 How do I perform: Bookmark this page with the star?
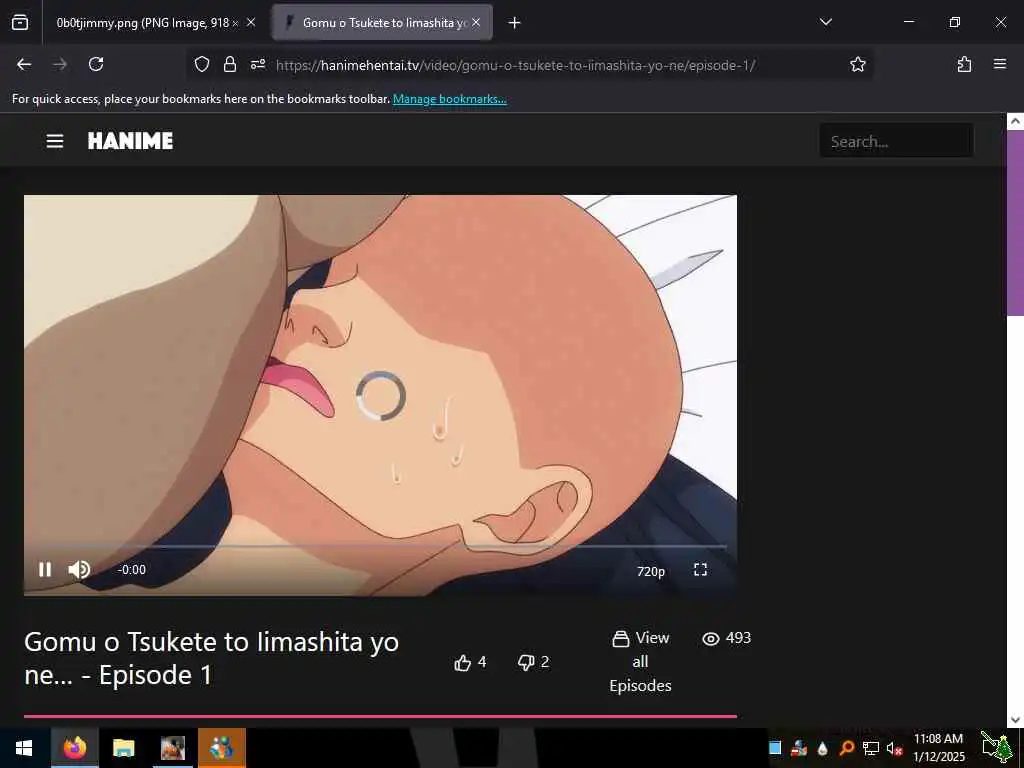(x=857, y=64)
